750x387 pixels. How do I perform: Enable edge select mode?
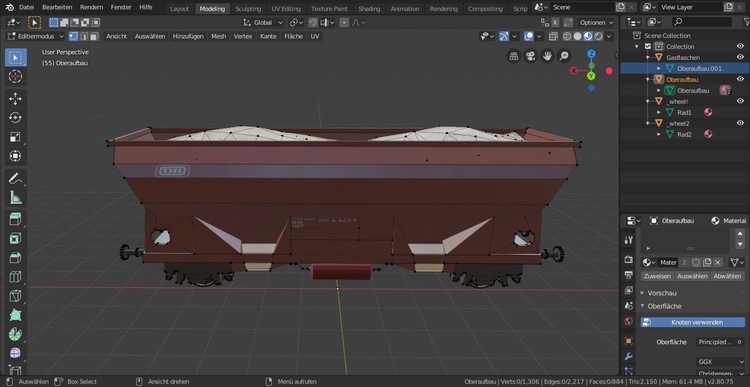tap(84, 36)
